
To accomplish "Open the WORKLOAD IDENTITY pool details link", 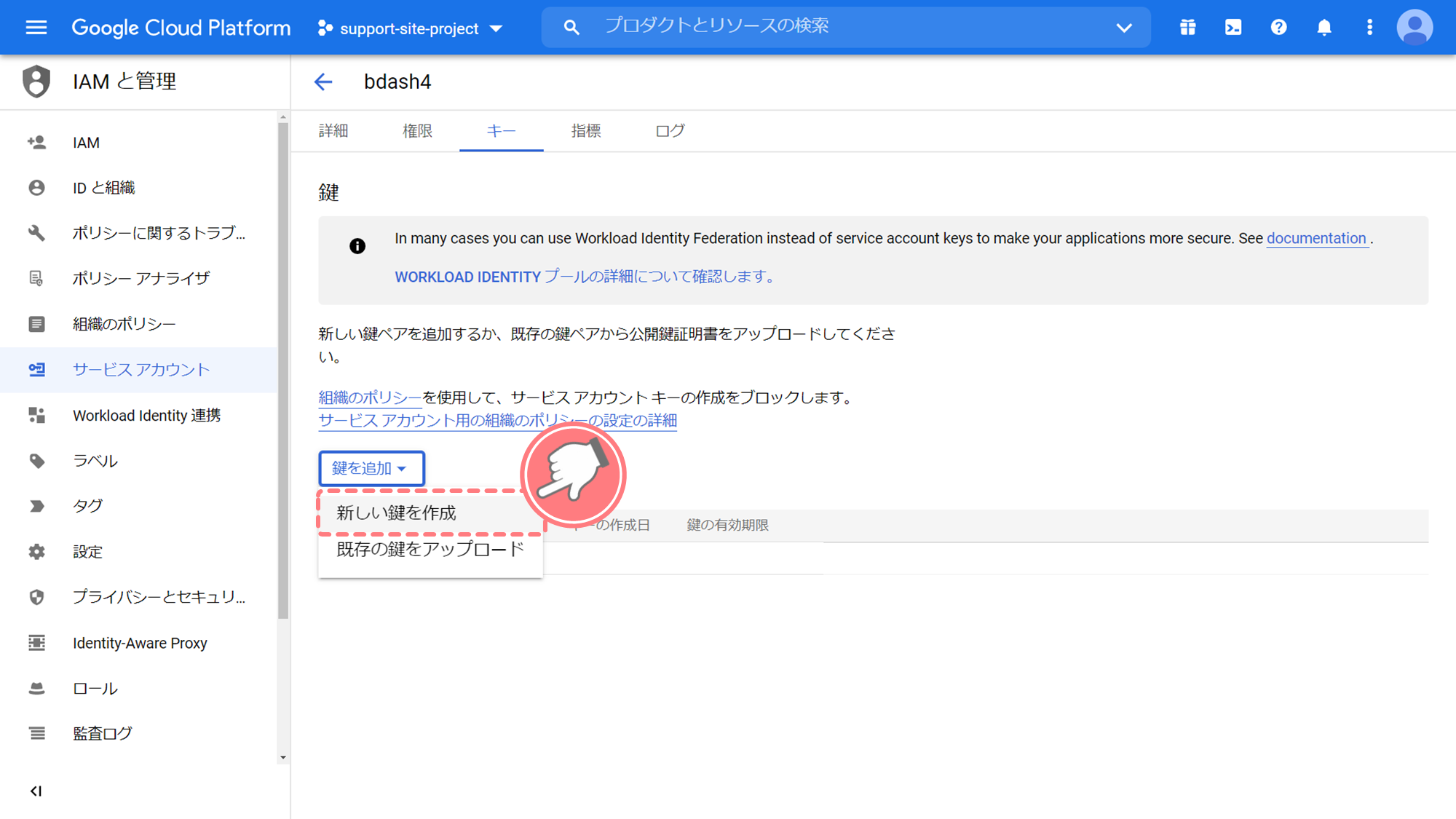I will 585,277.
